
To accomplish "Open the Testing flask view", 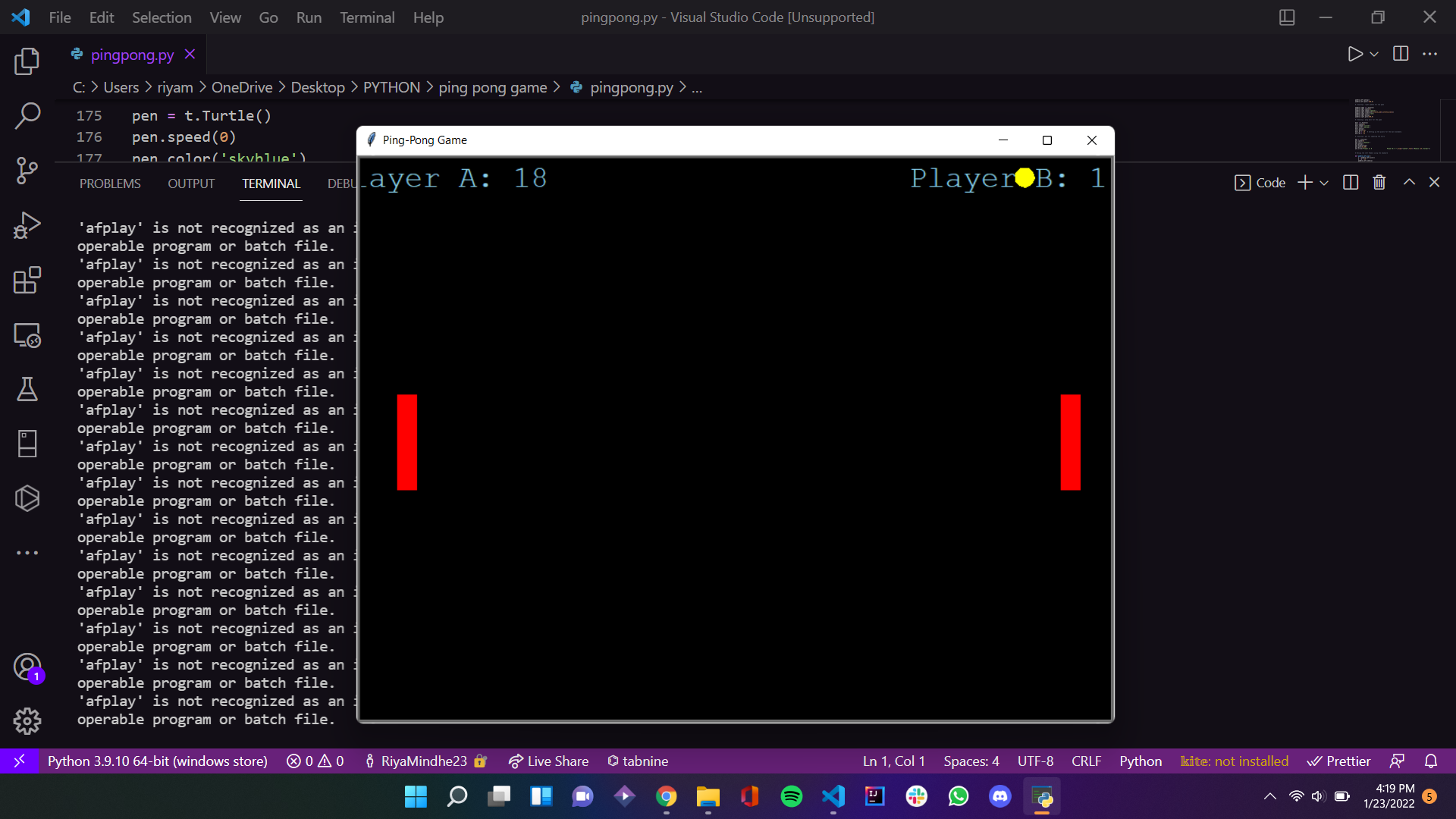I will click(27, 389).
